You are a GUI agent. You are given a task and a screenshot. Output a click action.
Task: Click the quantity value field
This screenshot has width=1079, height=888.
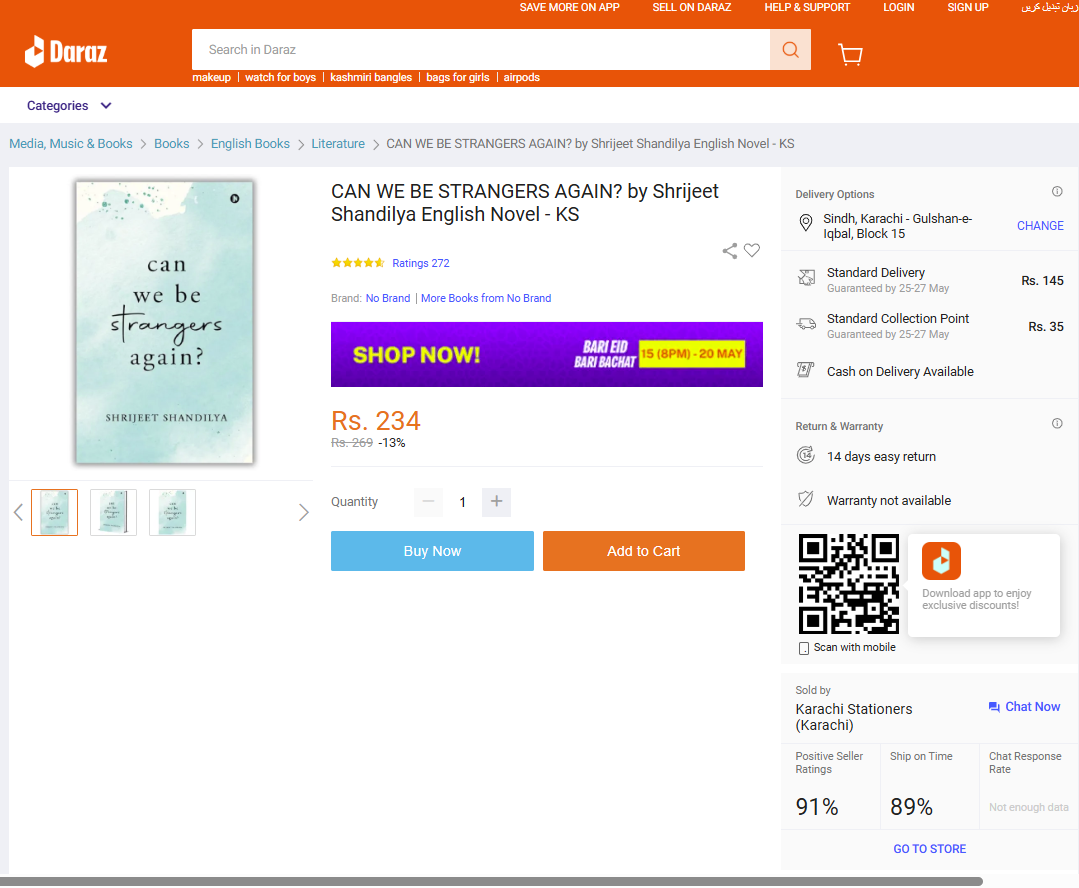click(x=462, y=502)
